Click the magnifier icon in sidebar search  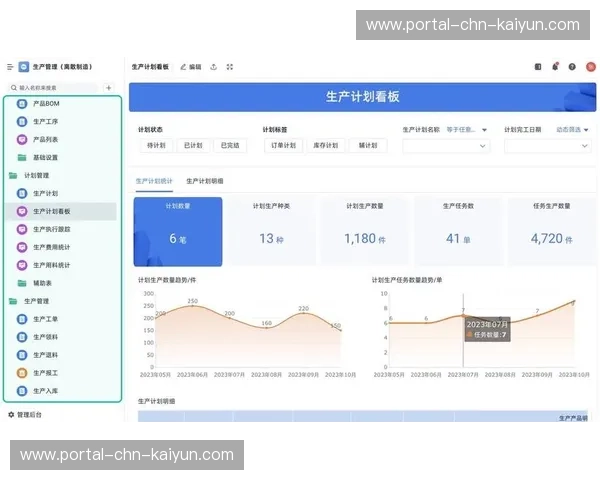coord(14,88)
